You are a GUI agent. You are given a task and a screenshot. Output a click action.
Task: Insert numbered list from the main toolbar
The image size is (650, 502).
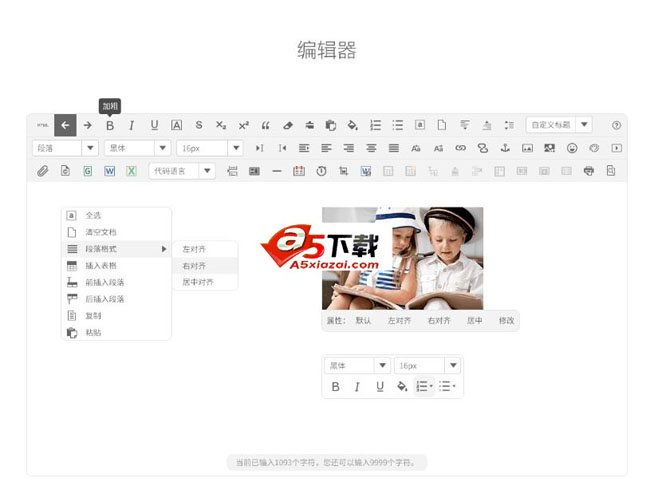(376, 125)
